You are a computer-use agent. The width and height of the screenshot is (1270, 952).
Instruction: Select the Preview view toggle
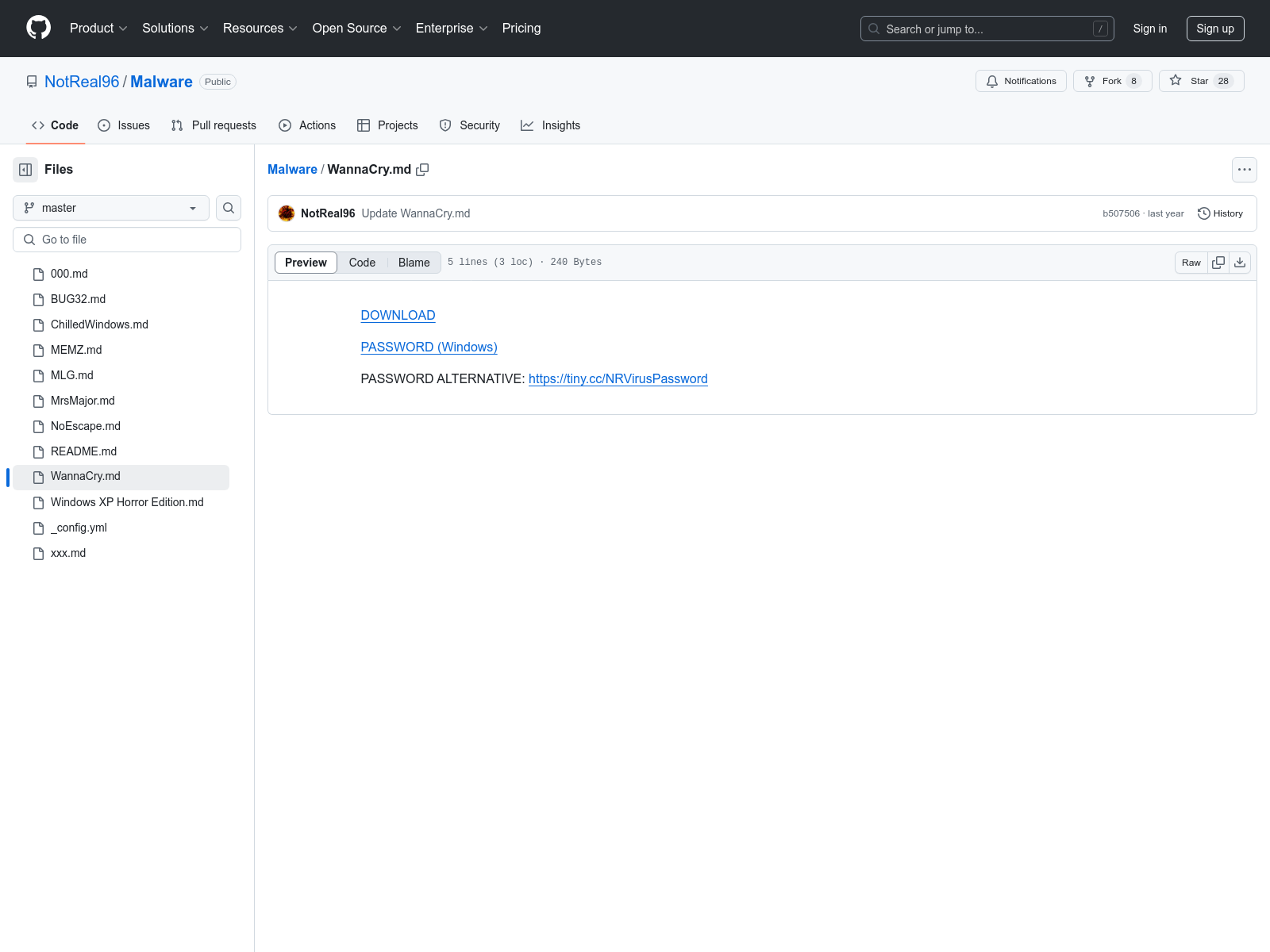pos(306,263)
